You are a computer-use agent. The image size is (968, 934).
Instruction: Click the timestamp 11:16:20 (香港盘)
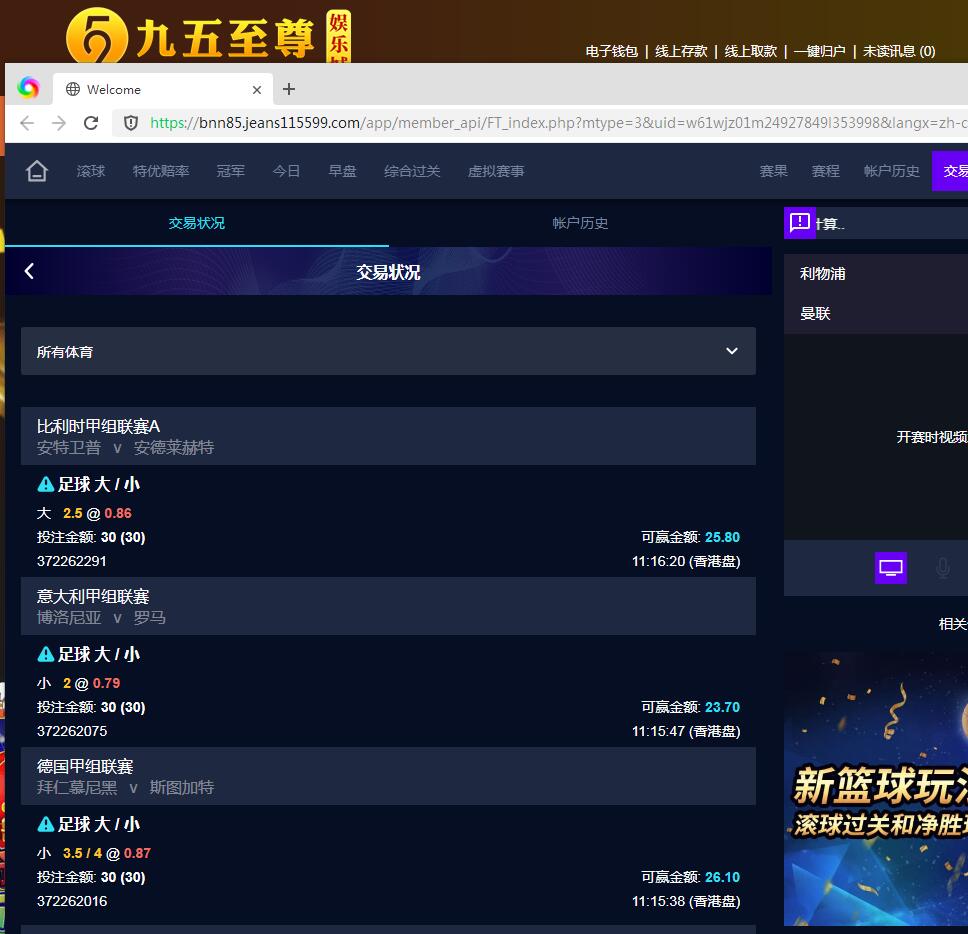(x=686, y=561)
